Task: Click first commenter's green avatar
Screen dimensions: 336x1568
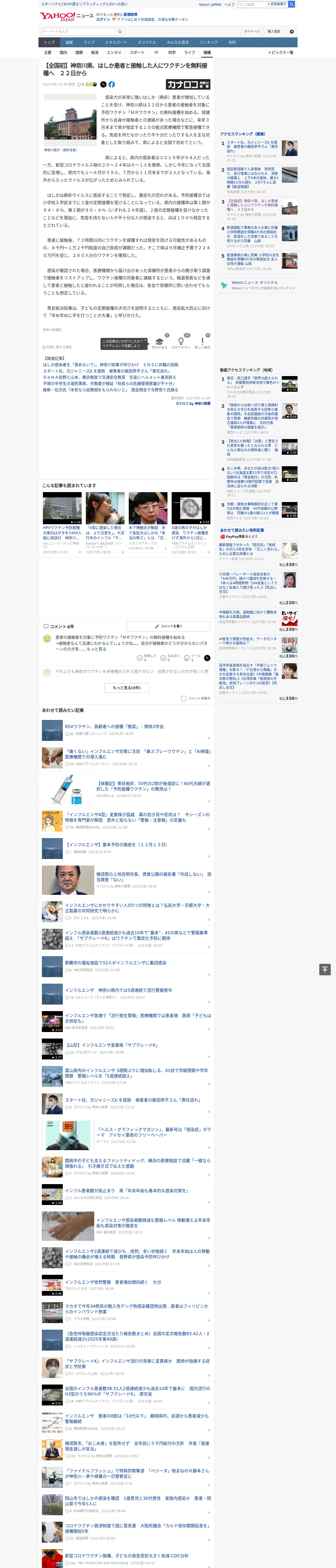Action: (47, 638)
